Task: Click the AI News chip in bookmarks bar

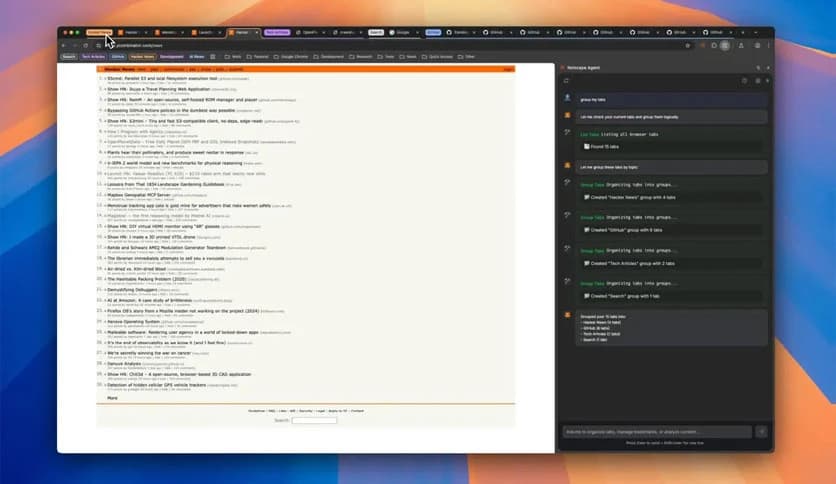Action: [197, 57]
